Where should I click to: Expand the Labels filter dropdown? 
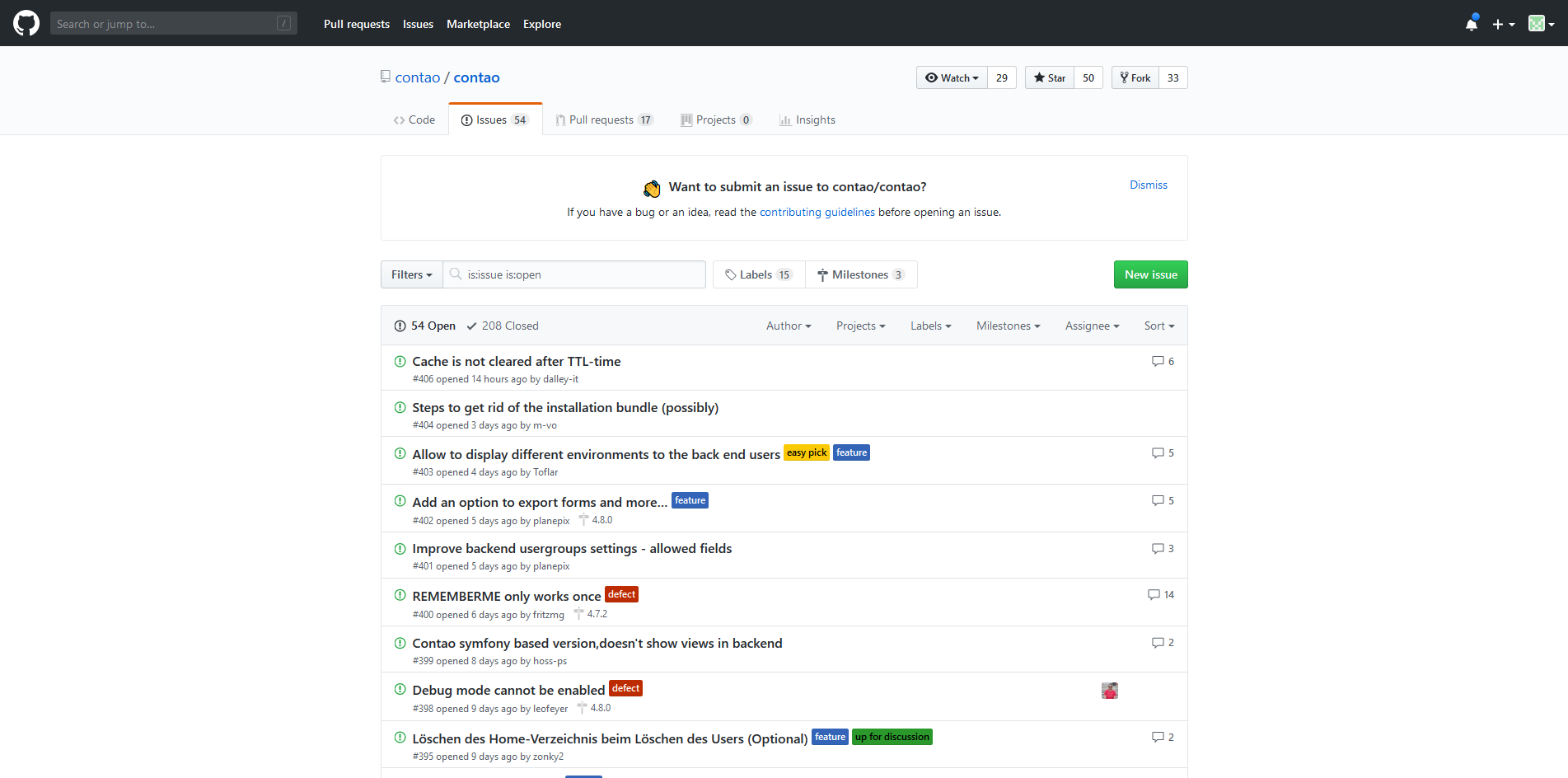pyautogui.click(x=931, y=326)
